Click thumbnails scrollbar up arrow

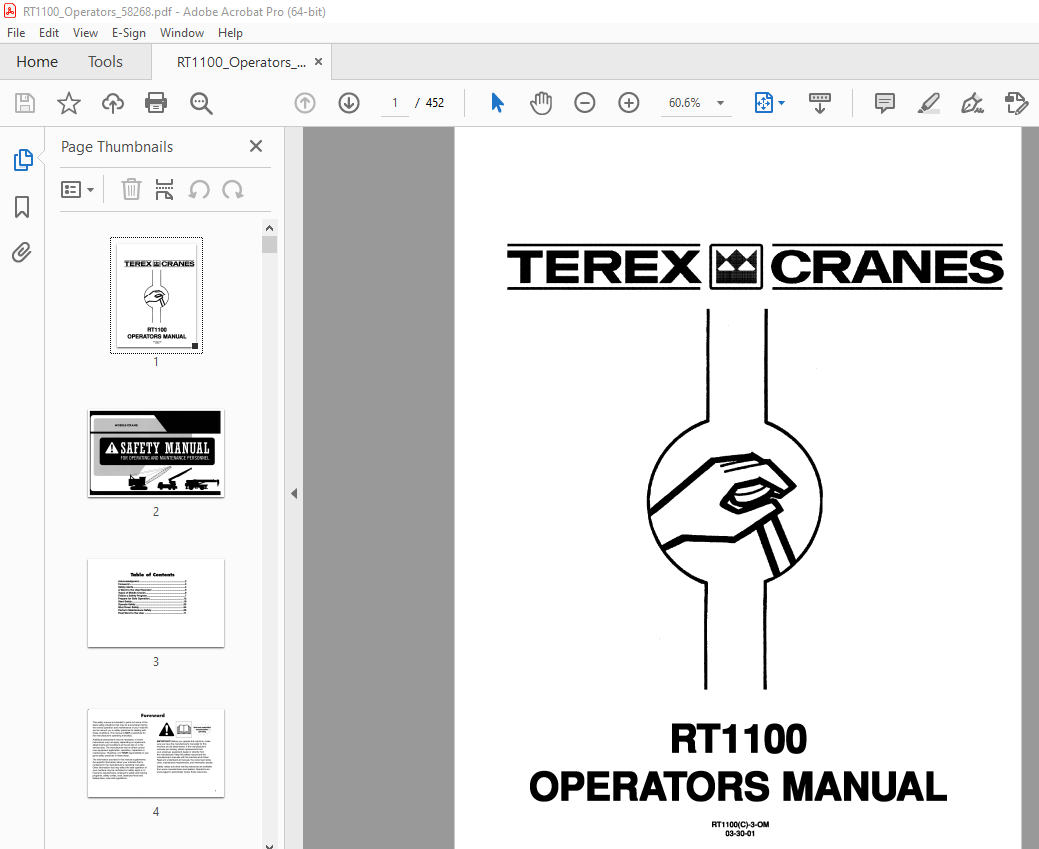[x=269, y=228]
